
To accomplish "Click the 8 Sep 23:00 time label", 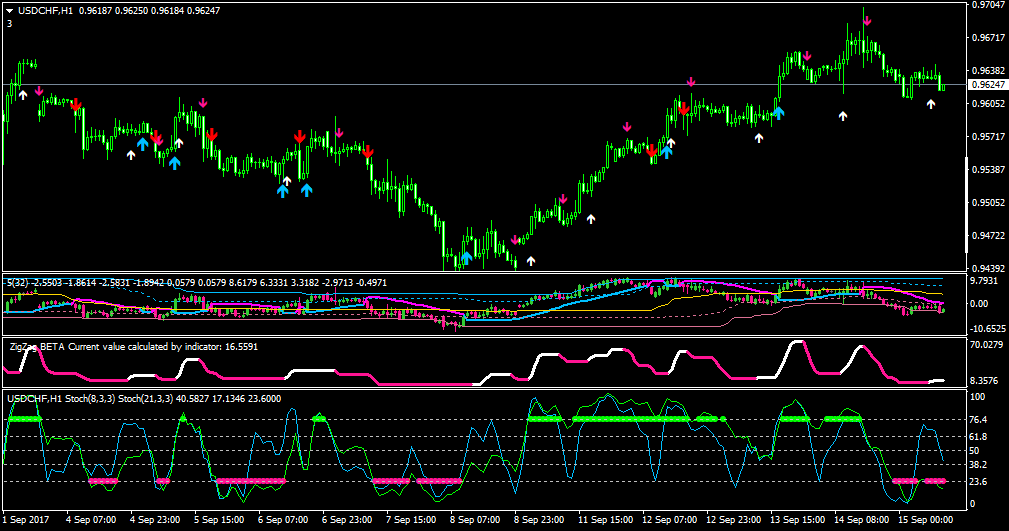I will (539, 519).
